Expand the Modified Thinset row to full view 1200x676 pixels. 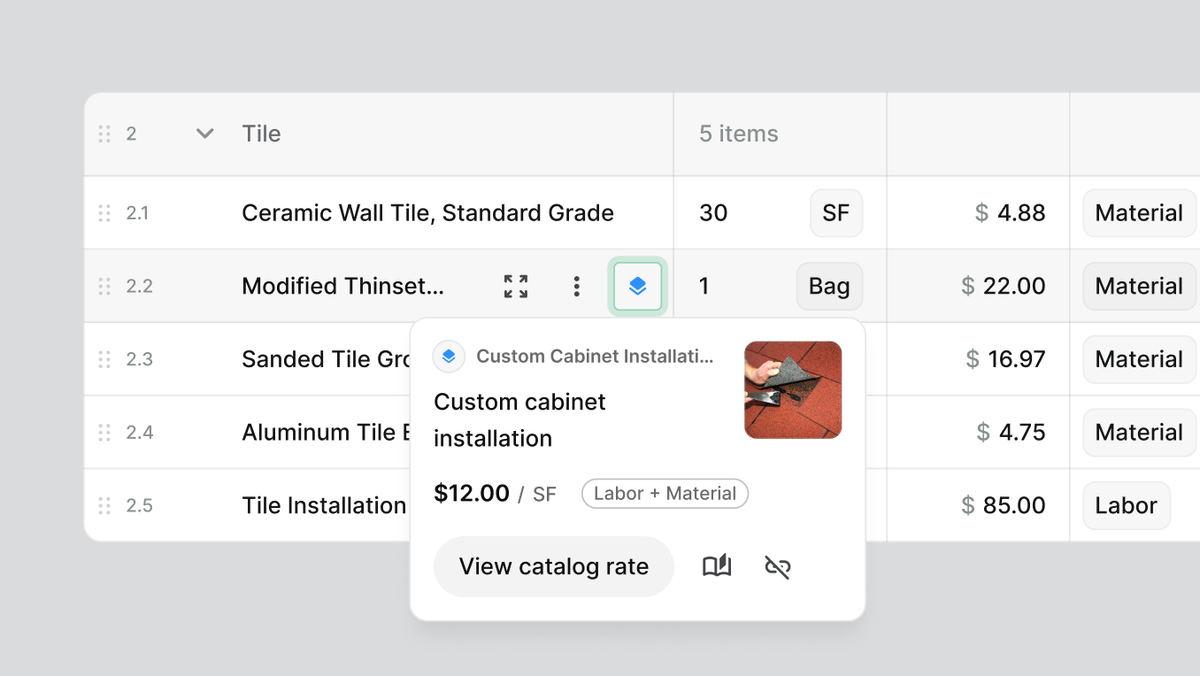click(516, 286)
